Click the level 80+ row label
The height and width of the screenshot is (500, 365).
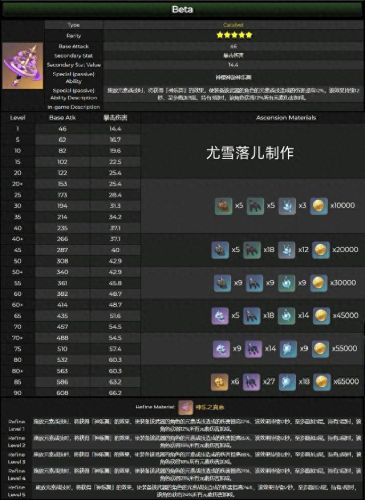pos(17,371)
